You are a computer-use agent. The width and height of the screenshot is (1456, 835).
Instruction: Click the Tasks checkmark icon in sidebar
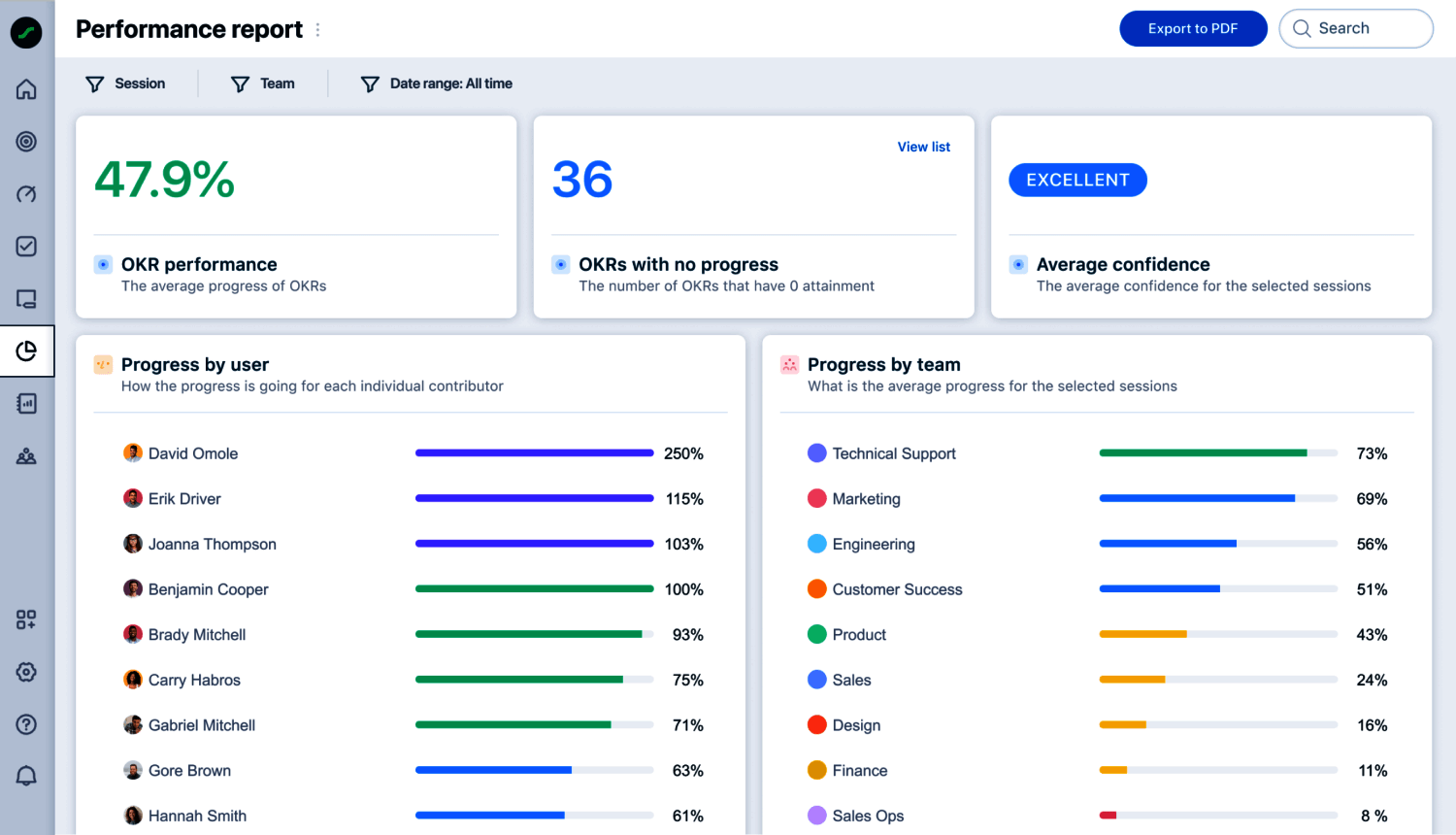click(26, 246)
